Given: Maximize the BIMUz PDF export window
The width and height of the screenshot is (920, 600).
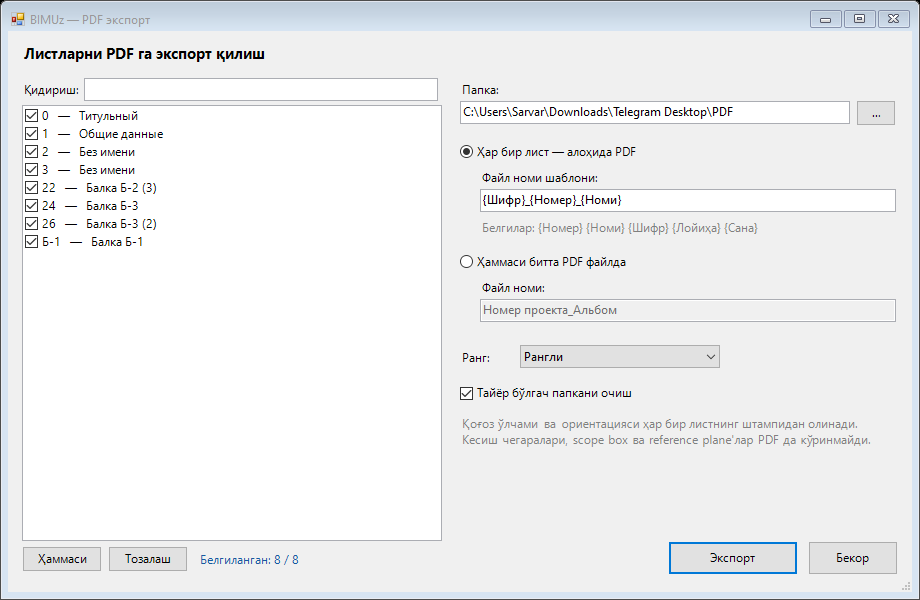Looking at the screenshot, I should click(860, 19).
